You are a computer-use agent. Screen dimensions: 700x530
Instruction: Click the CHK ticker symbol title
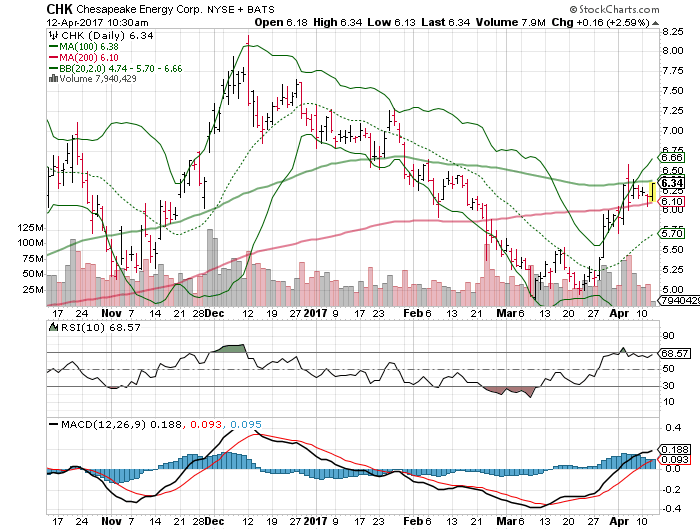point(59,9)
